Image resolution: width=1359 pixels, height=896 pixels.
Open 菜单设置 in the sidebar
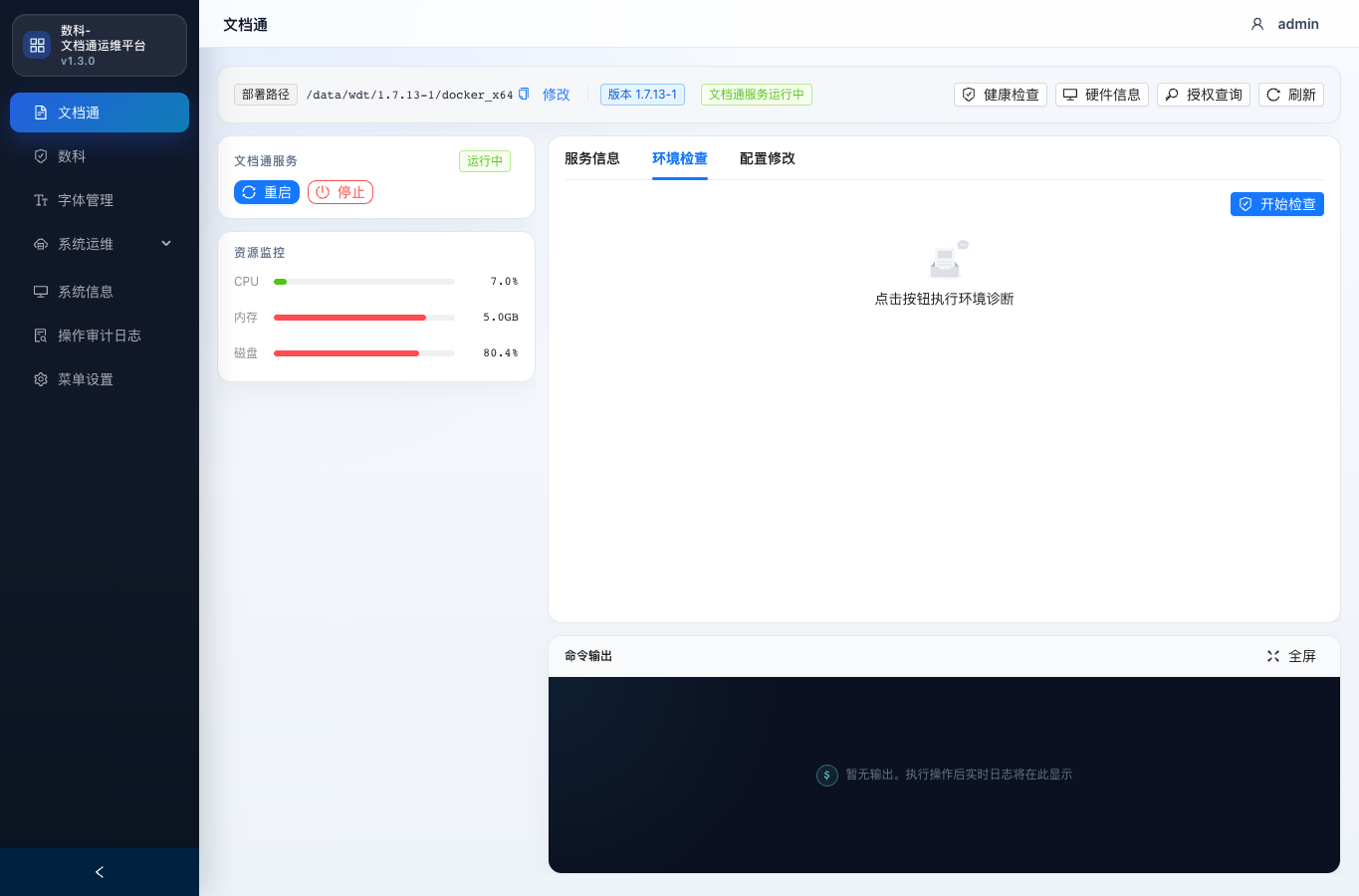(100, 379)
